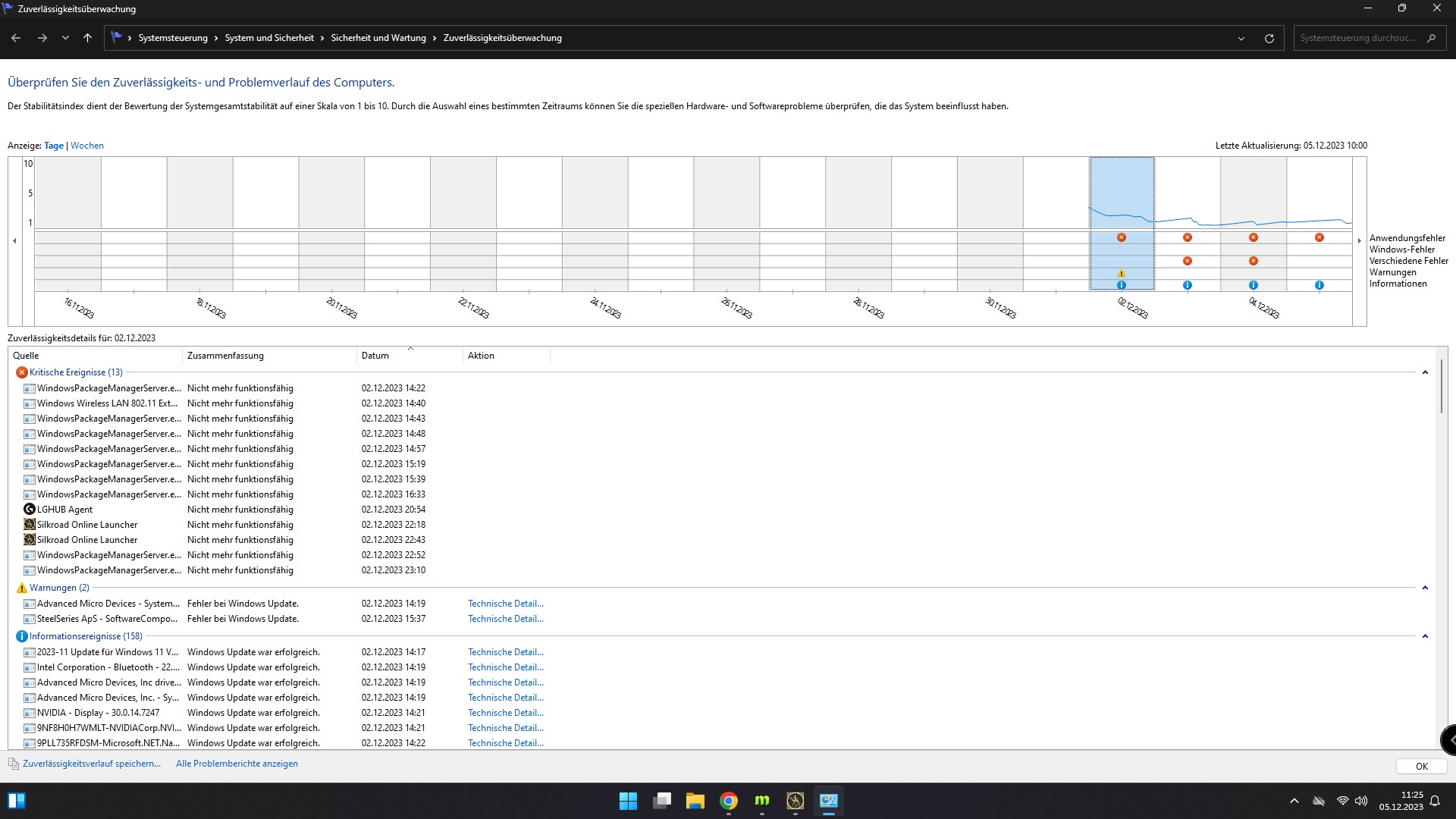Click the LGHUB Agent entry icon

coord(30,510)
